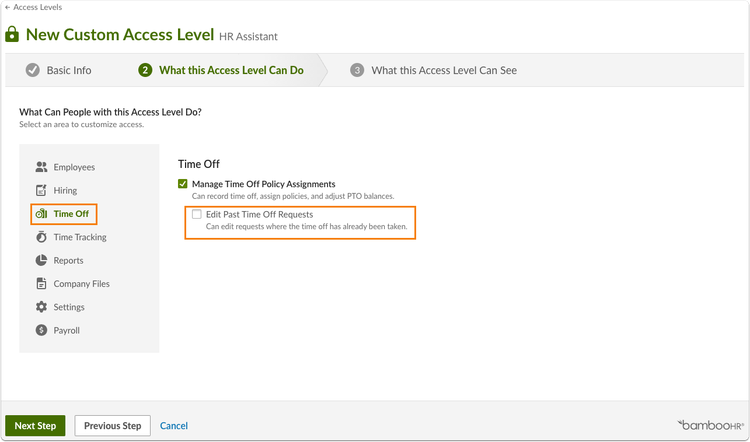Click the Company Files document icon
The image size is (750, 442).
(42, 284)
